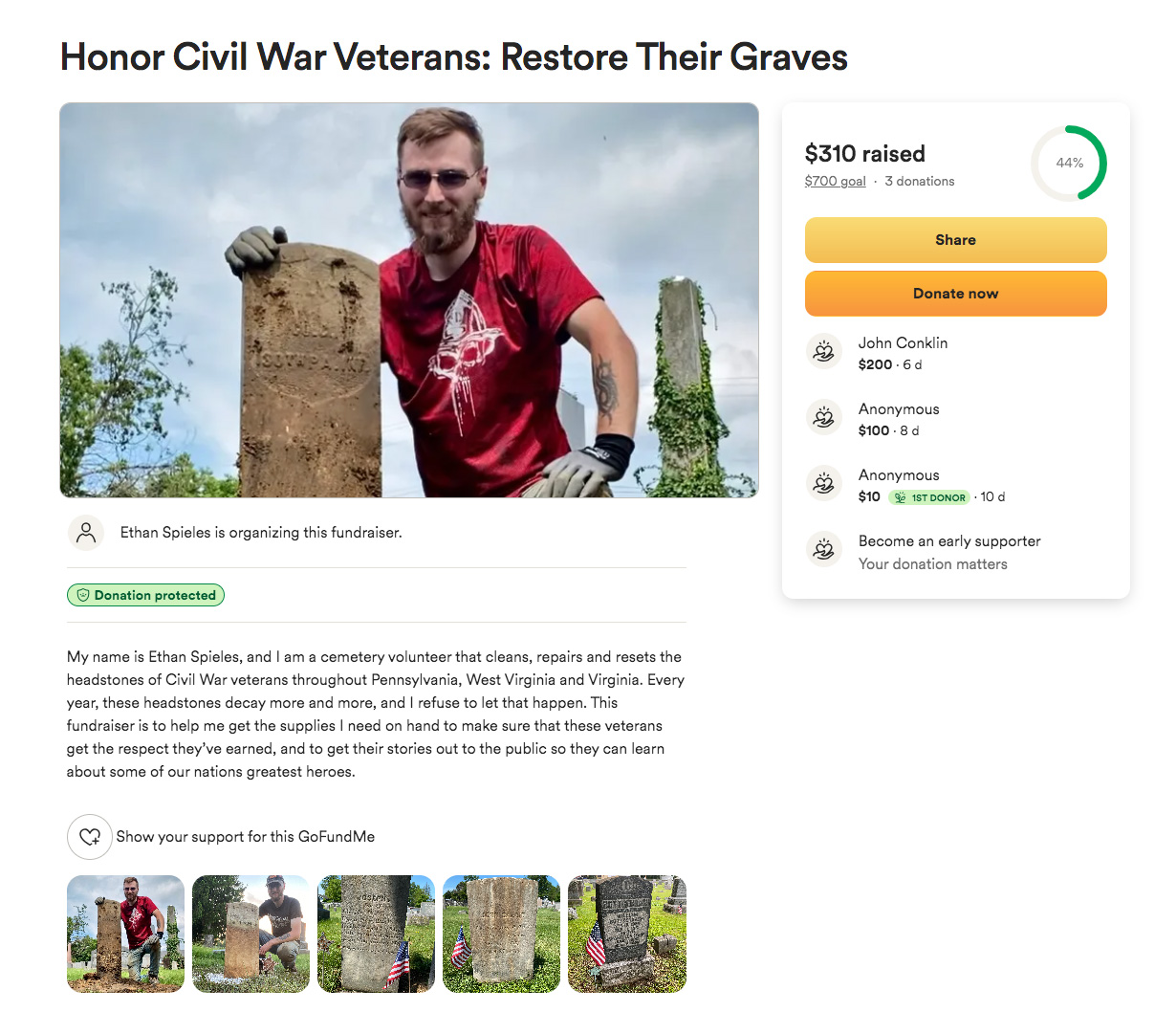Select first thumbnail with red shirt

point(125,934)
